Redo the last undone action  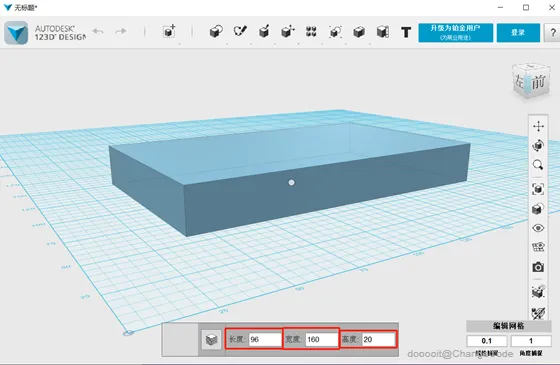click(x=121, y=31)
